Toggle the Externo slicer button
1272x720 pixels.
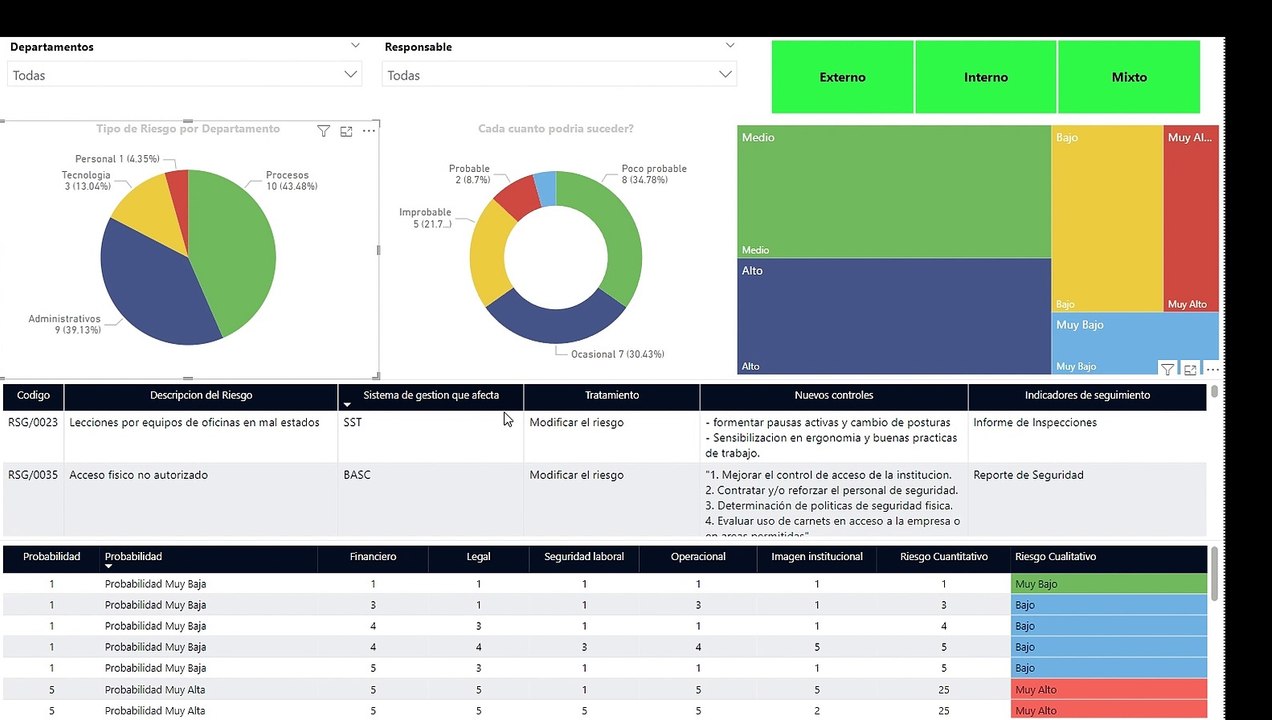pos(842,77)
